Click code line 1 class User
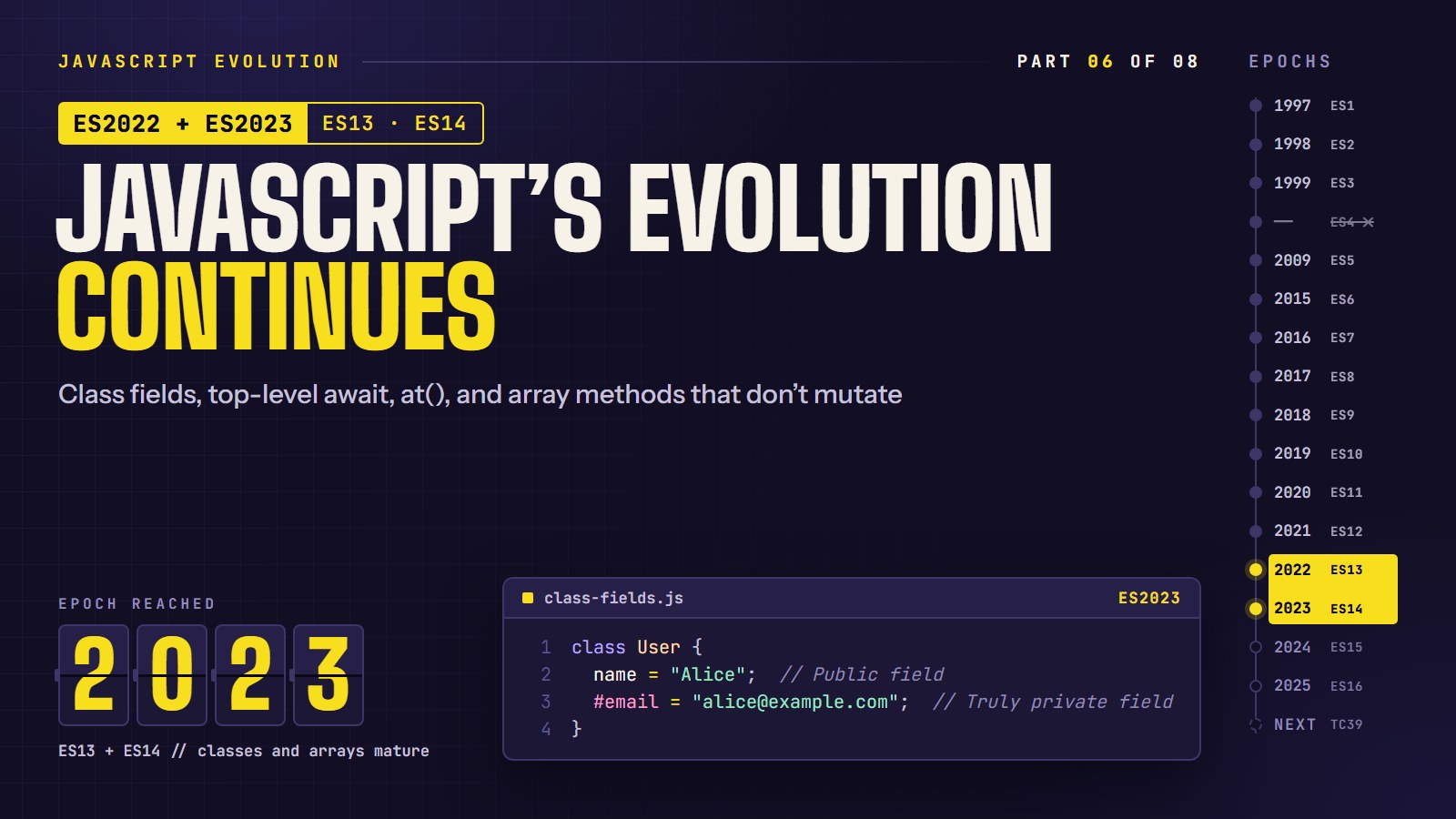This screenshot has width=1456, height=819. pos(637,647)
